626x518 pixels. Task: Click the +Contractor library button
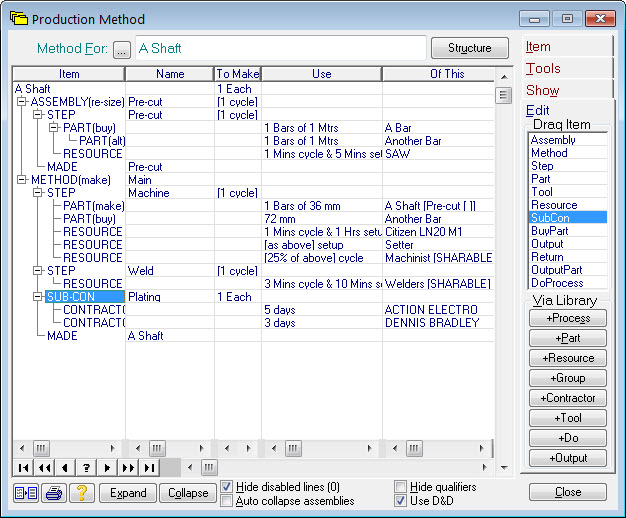[x=568, y=398]
